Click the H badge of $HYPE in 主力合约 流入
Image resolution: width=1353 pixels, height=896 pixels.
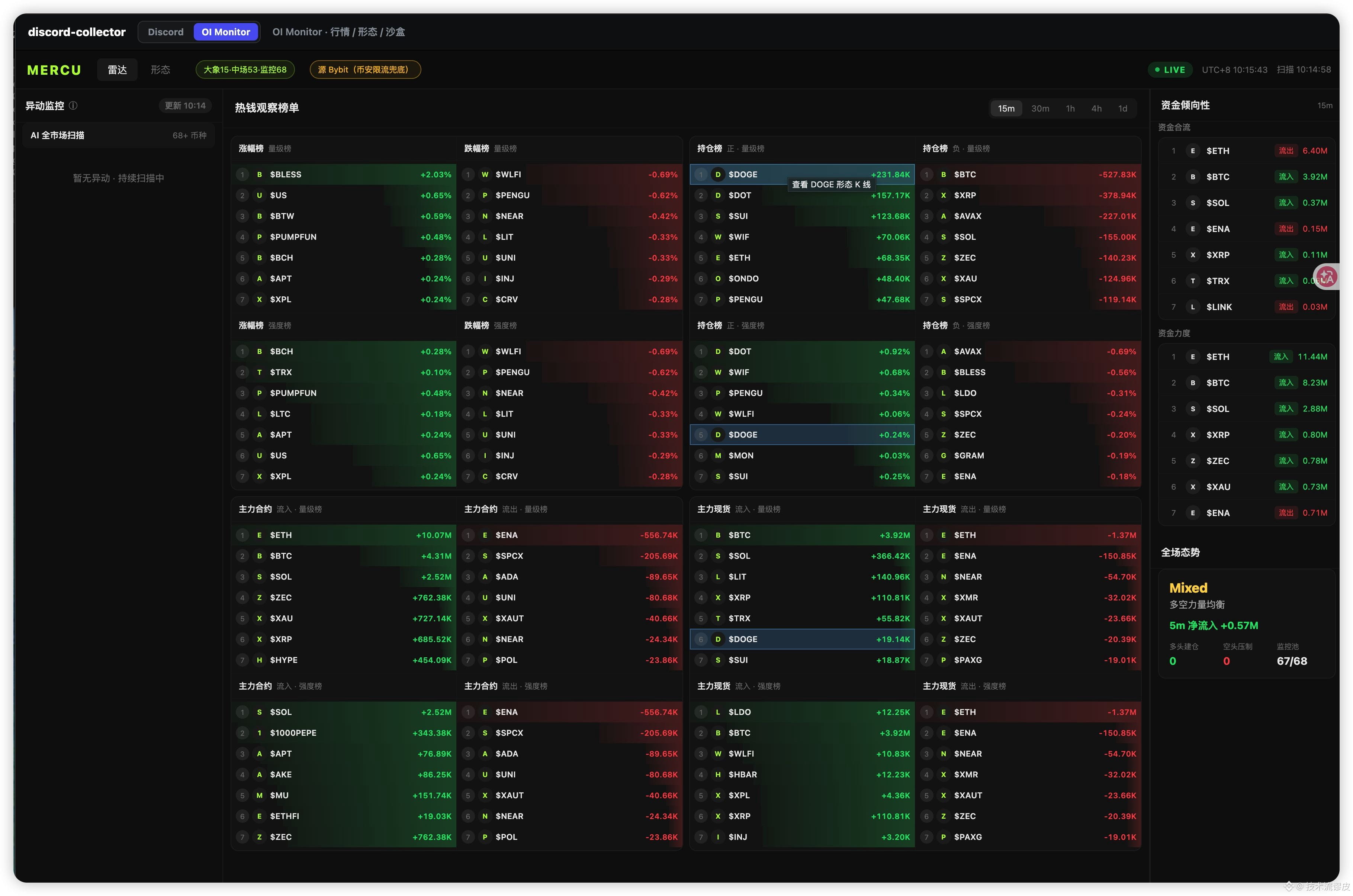click(260, 660)
